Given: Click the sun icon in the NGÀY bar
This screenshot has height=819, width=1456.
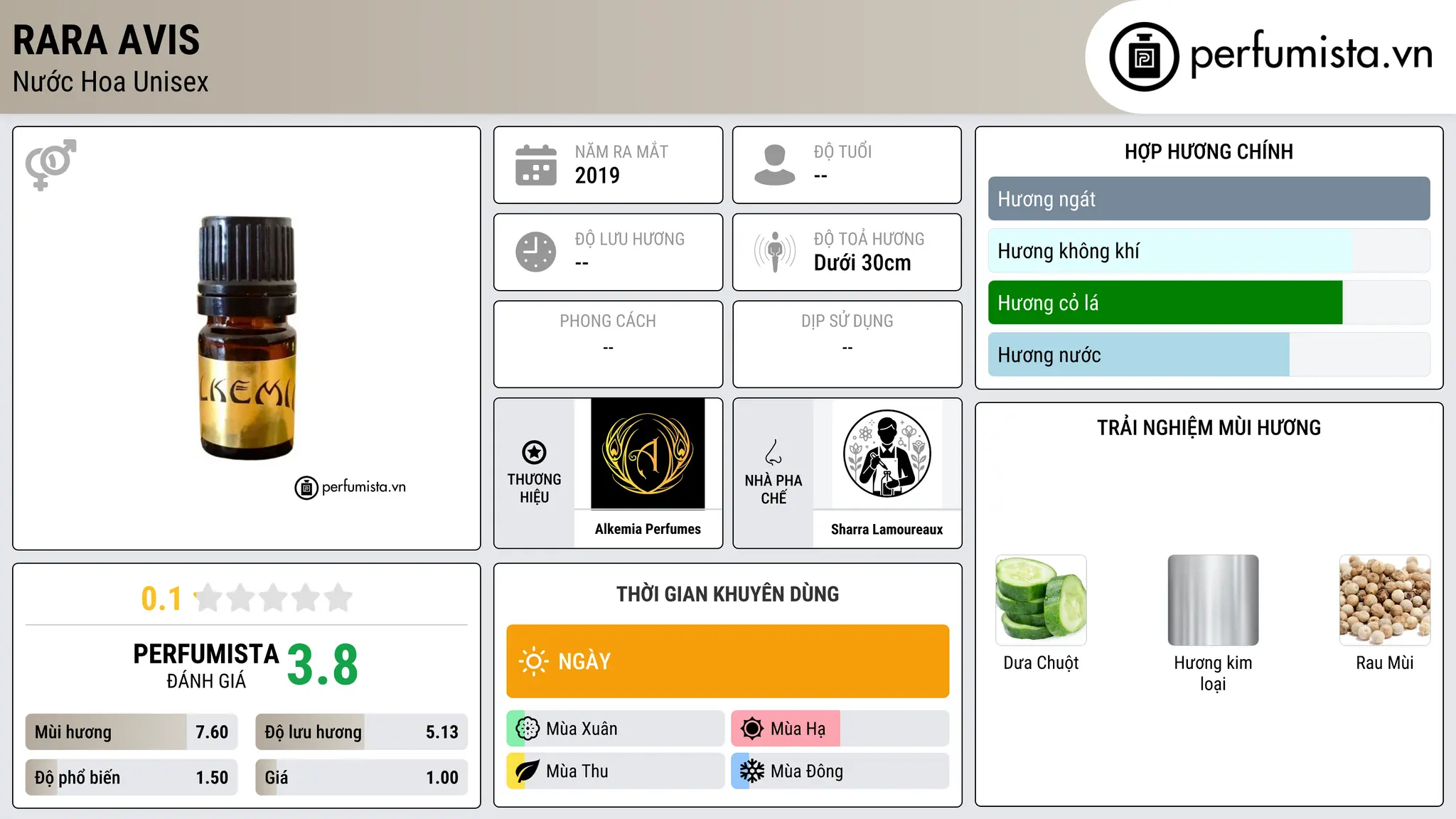Looking at the screenshot, I should click(533, 661).
